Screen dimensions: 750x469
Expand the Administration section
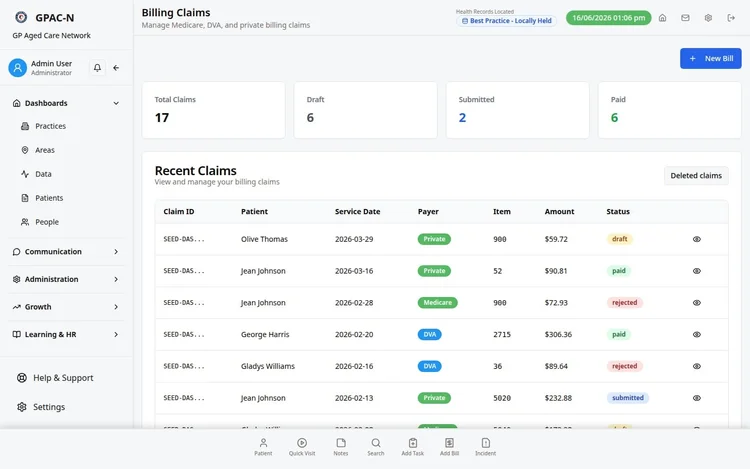click(66, 279)
